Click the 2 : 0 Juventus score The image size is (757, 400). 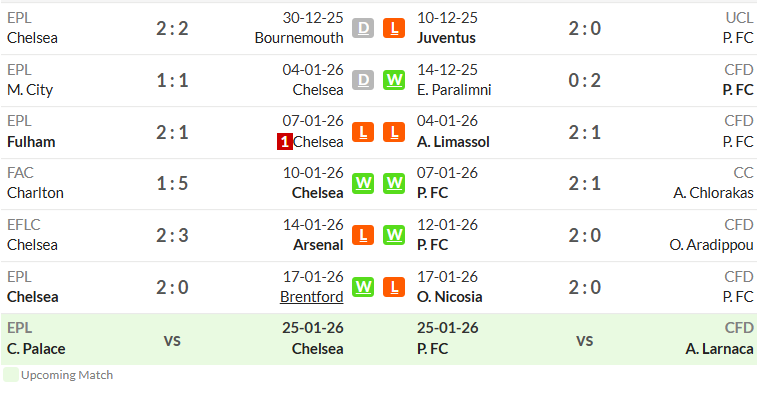tap(585, 28)
